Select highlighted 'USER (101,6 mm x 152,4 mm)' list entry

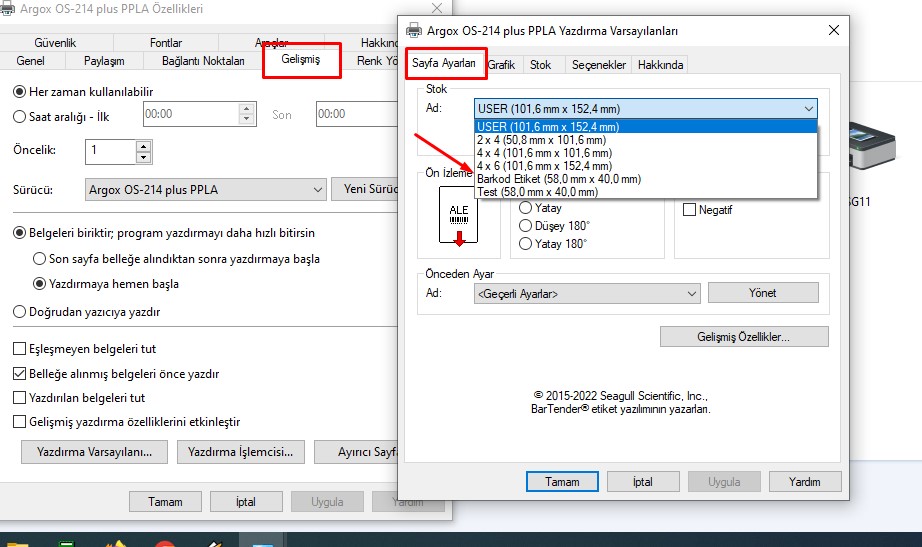(x=646, y=126)
